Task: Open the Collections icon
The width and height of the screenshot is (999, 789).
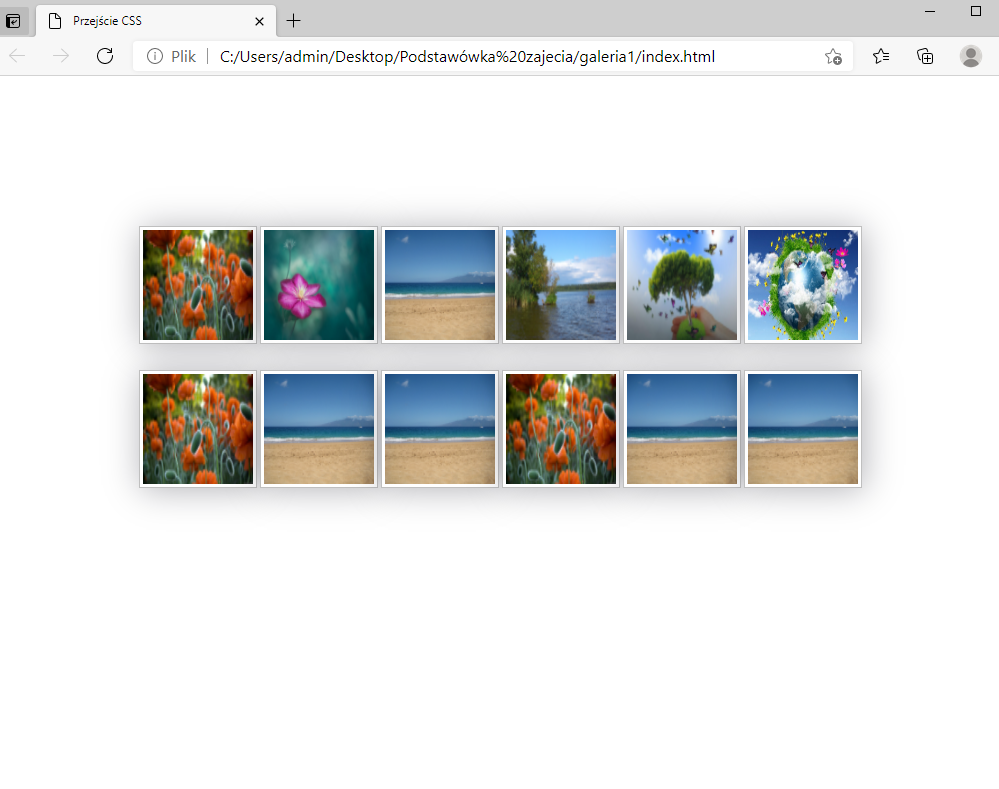Action: (925, 56)
